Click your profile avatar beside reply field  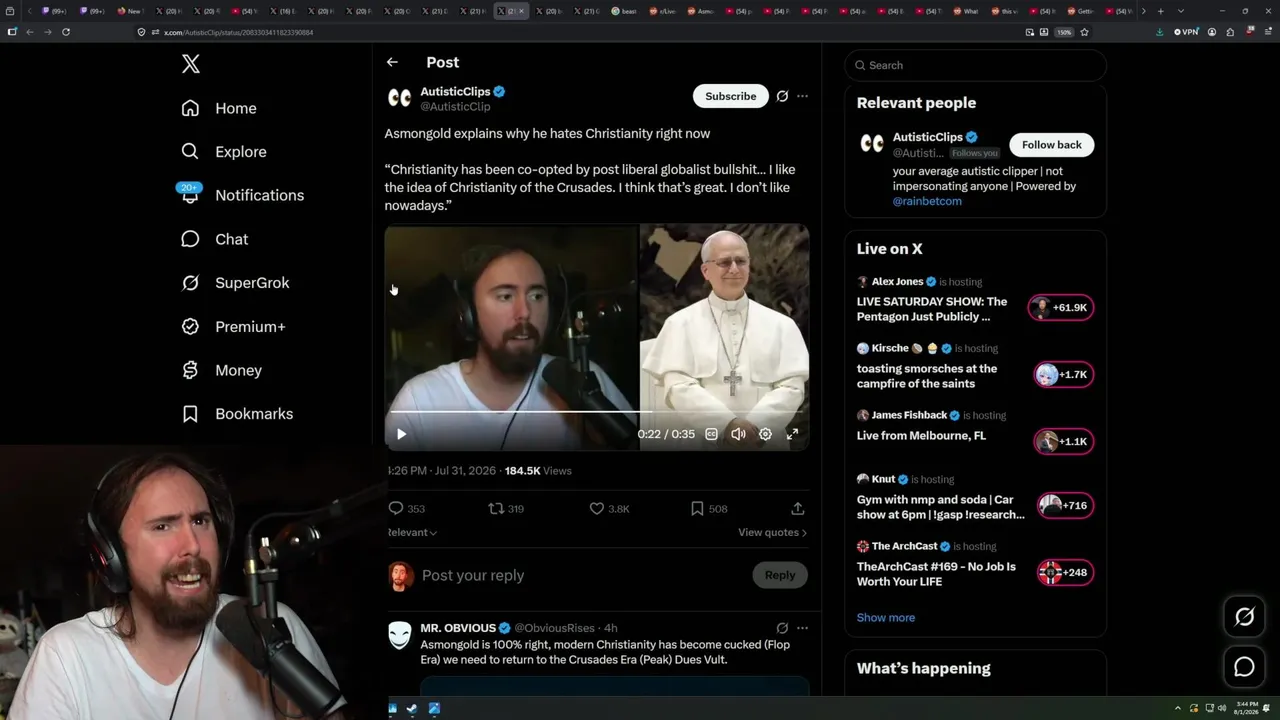tap(400, 575)
